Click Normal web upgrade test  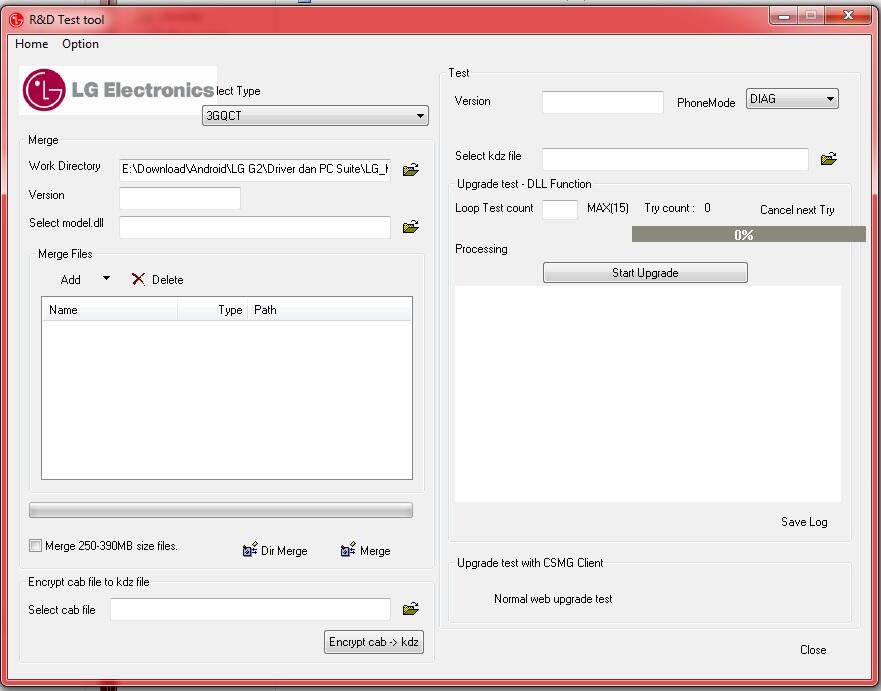pos(553,599)
